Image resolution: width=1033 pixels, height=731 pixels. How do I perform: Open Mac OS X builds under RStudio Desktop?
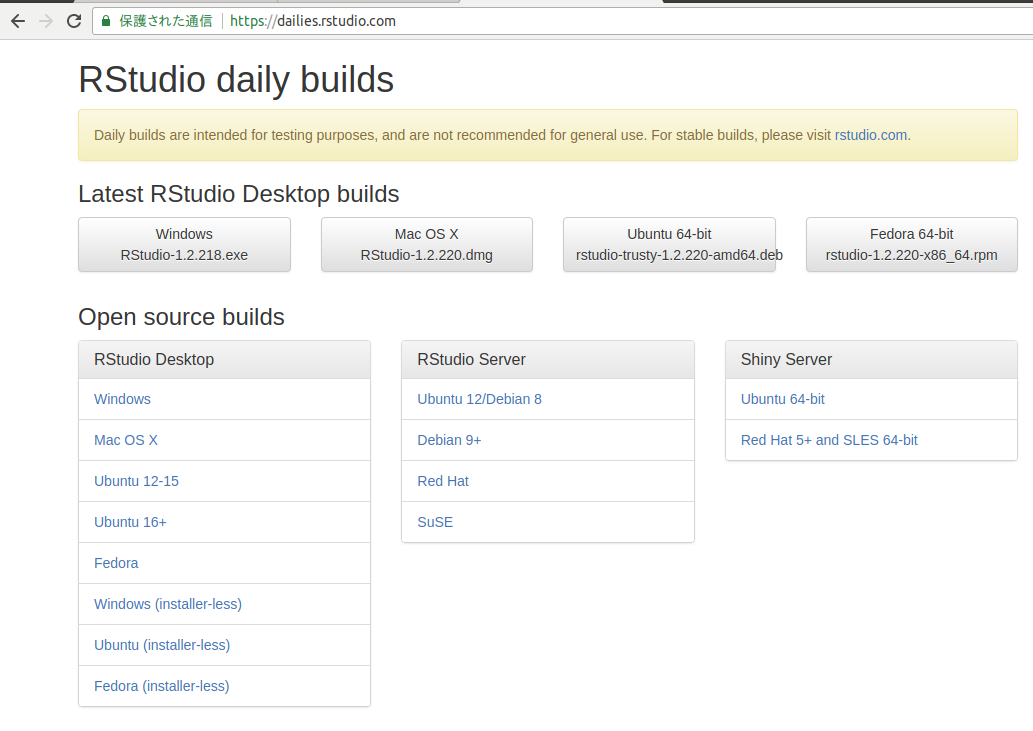tap(126, 440)
